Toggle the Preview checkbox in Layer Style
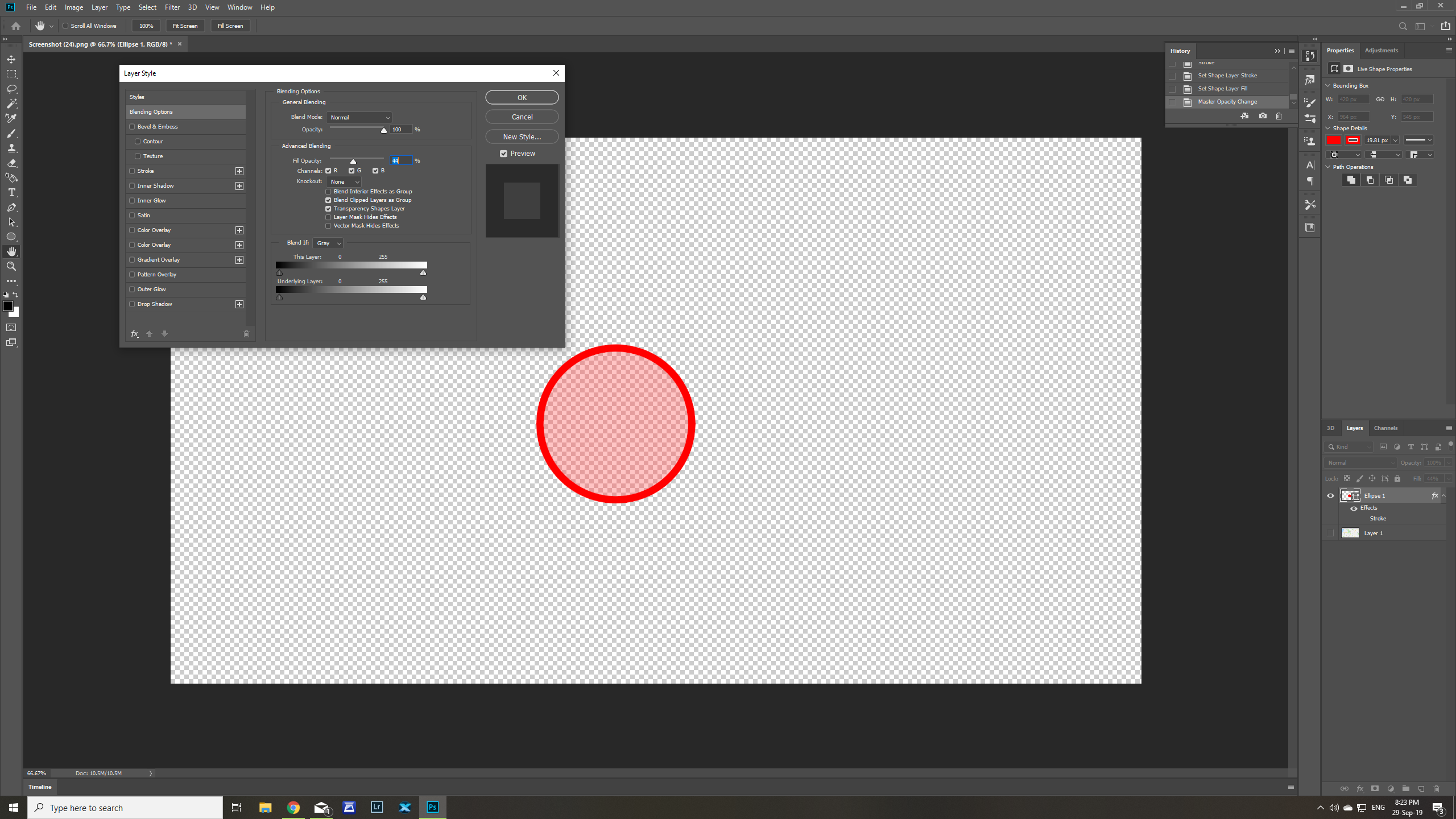 503,154
